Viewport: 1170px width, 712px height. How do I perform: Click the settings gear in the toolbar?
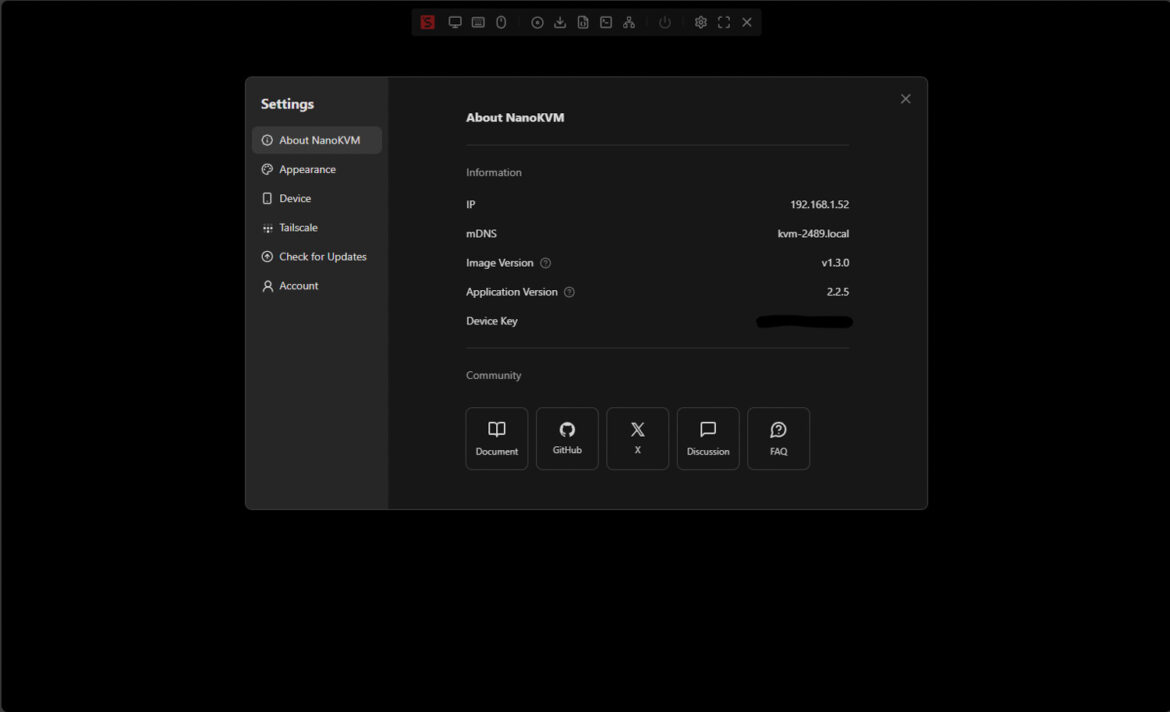[x=701, y=22]
